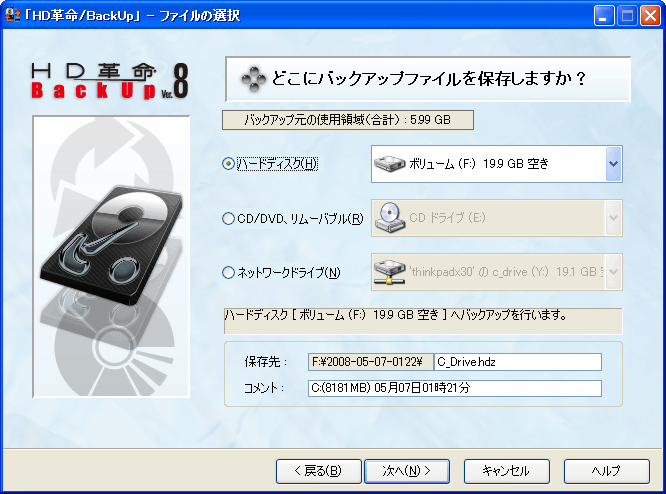666x494 pixels.
Task: Click the network drive icon for Y:
Action: click(x=389, y=272)
